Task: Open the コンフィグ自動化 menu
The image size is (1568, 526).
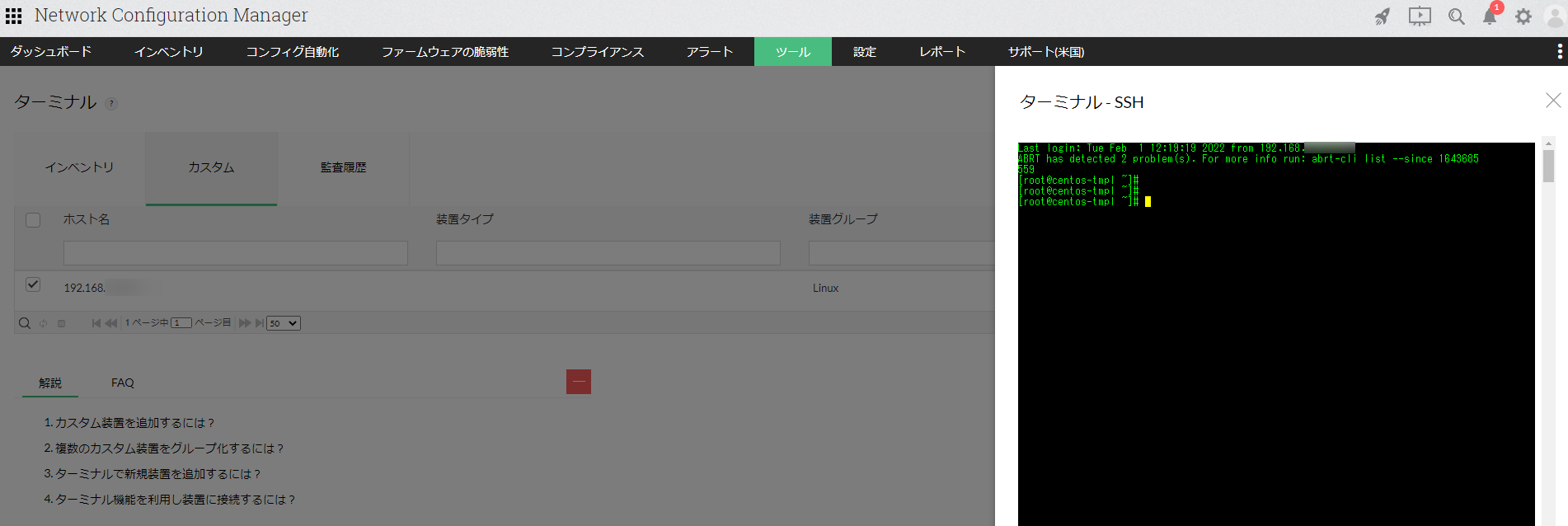Action: coord(293,51)
